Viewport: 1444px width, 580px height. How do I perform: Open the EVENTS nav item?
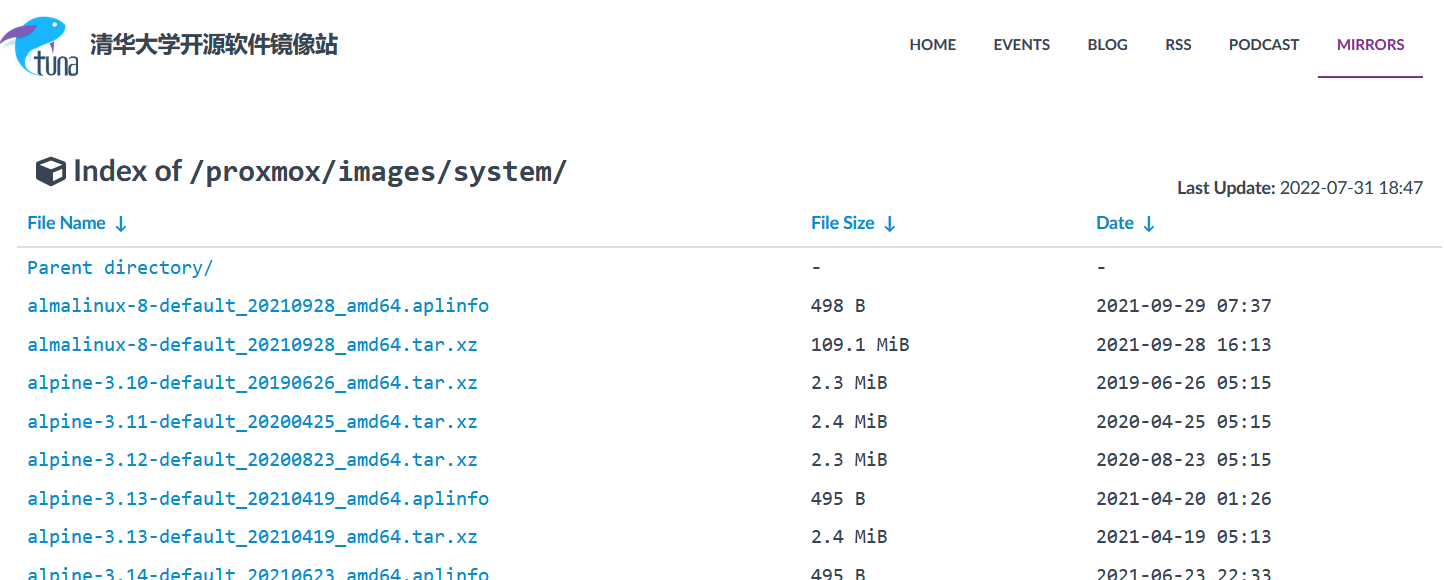[x=1022, y=45]
